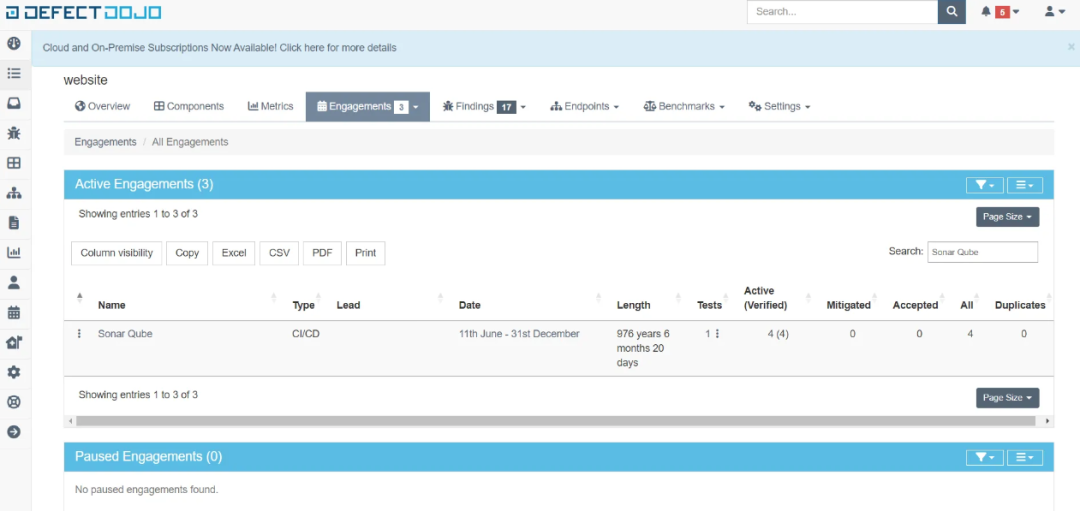Click the table Search field containing Sonar Qube

click(x=982, y=252)
